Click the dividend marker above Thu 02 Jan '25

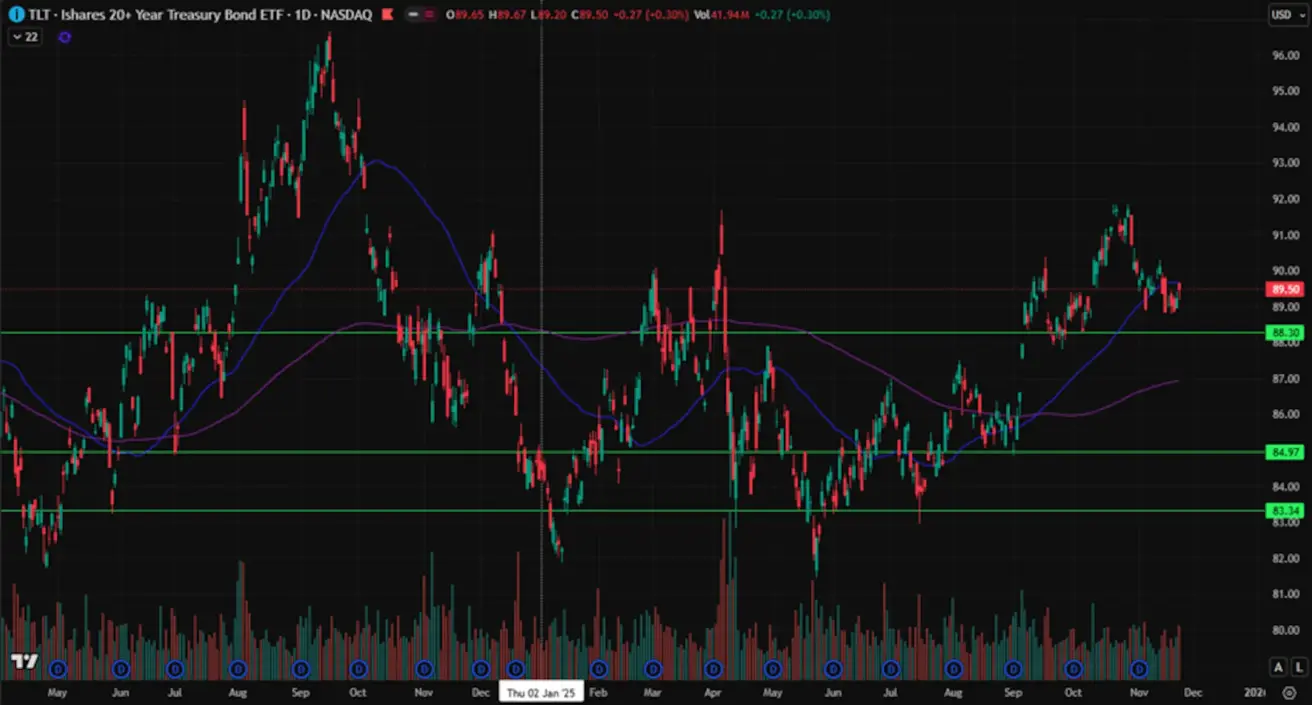(x=516, y=668)
